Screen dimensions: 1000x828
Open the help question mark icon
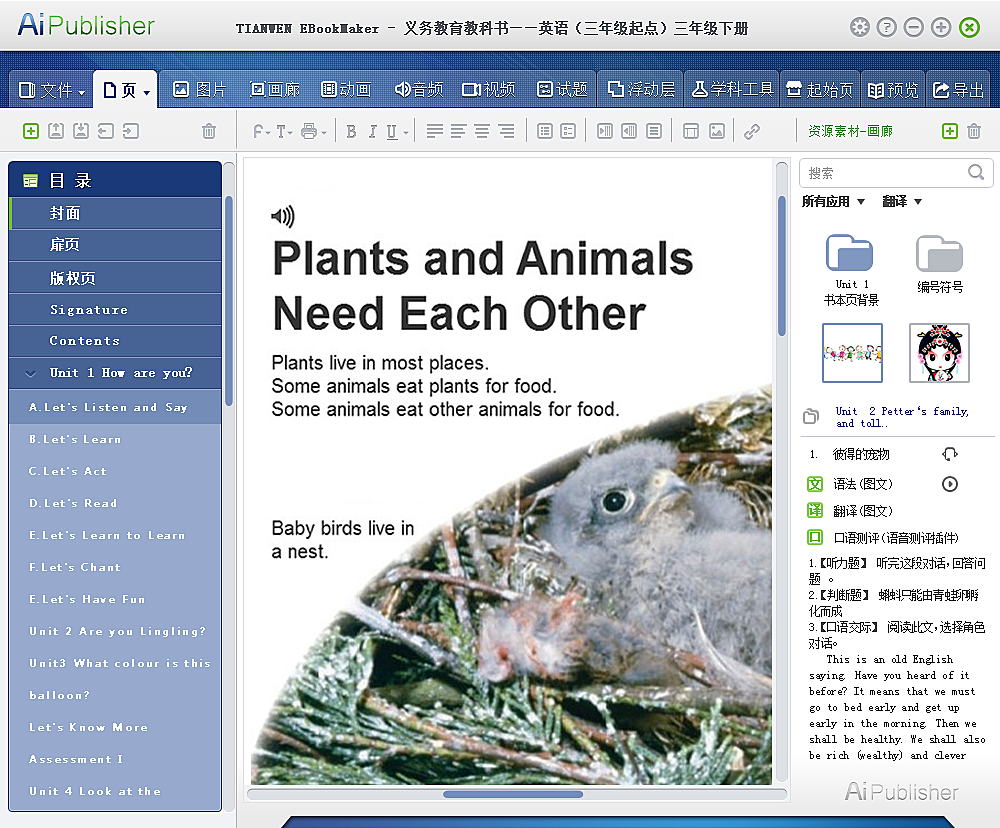point(886,27)
